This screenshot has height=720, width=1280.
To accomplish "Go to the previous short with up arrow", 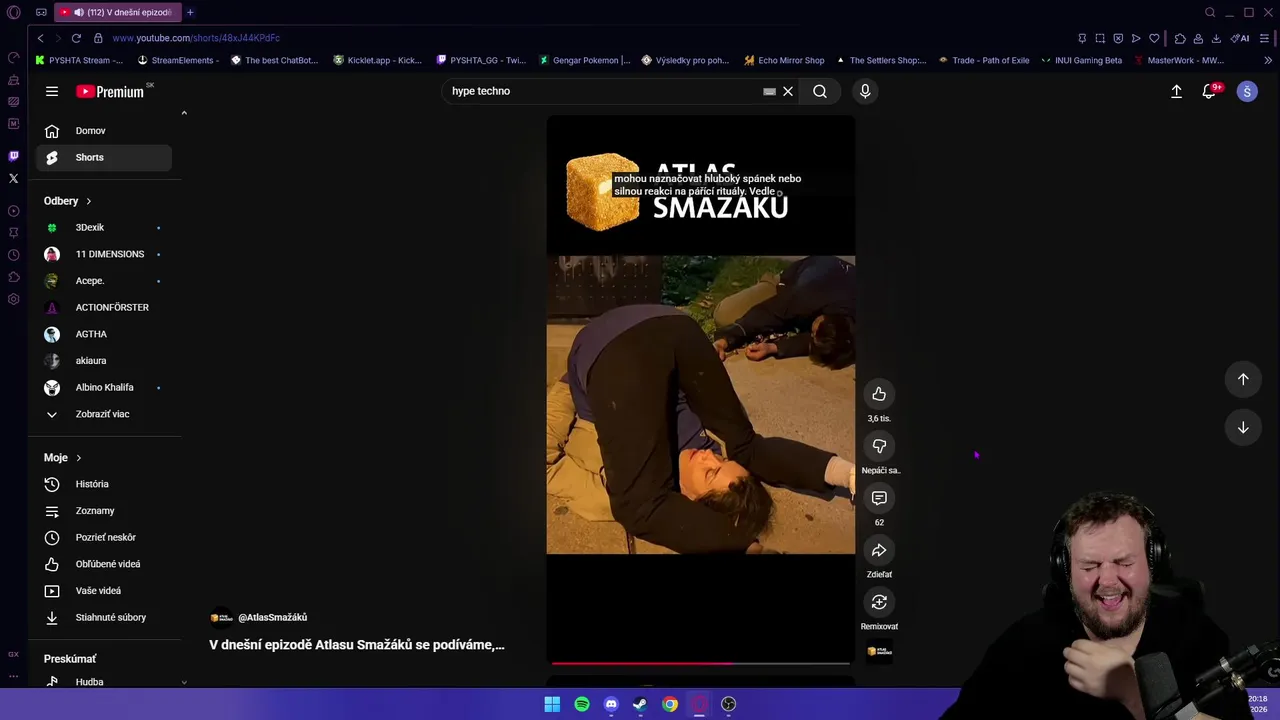I will coord(1243,379).
